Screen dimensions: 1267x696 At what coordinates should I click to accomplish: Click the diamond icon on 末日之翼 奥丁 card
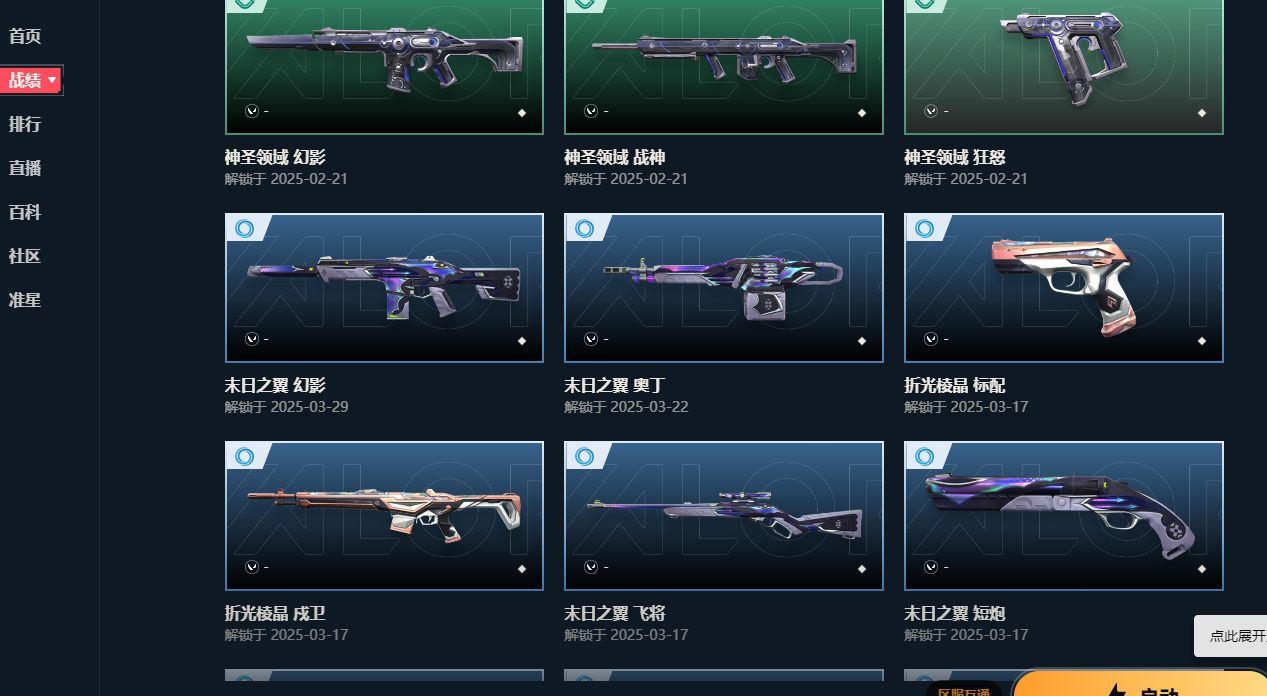[x=861, y=341]
